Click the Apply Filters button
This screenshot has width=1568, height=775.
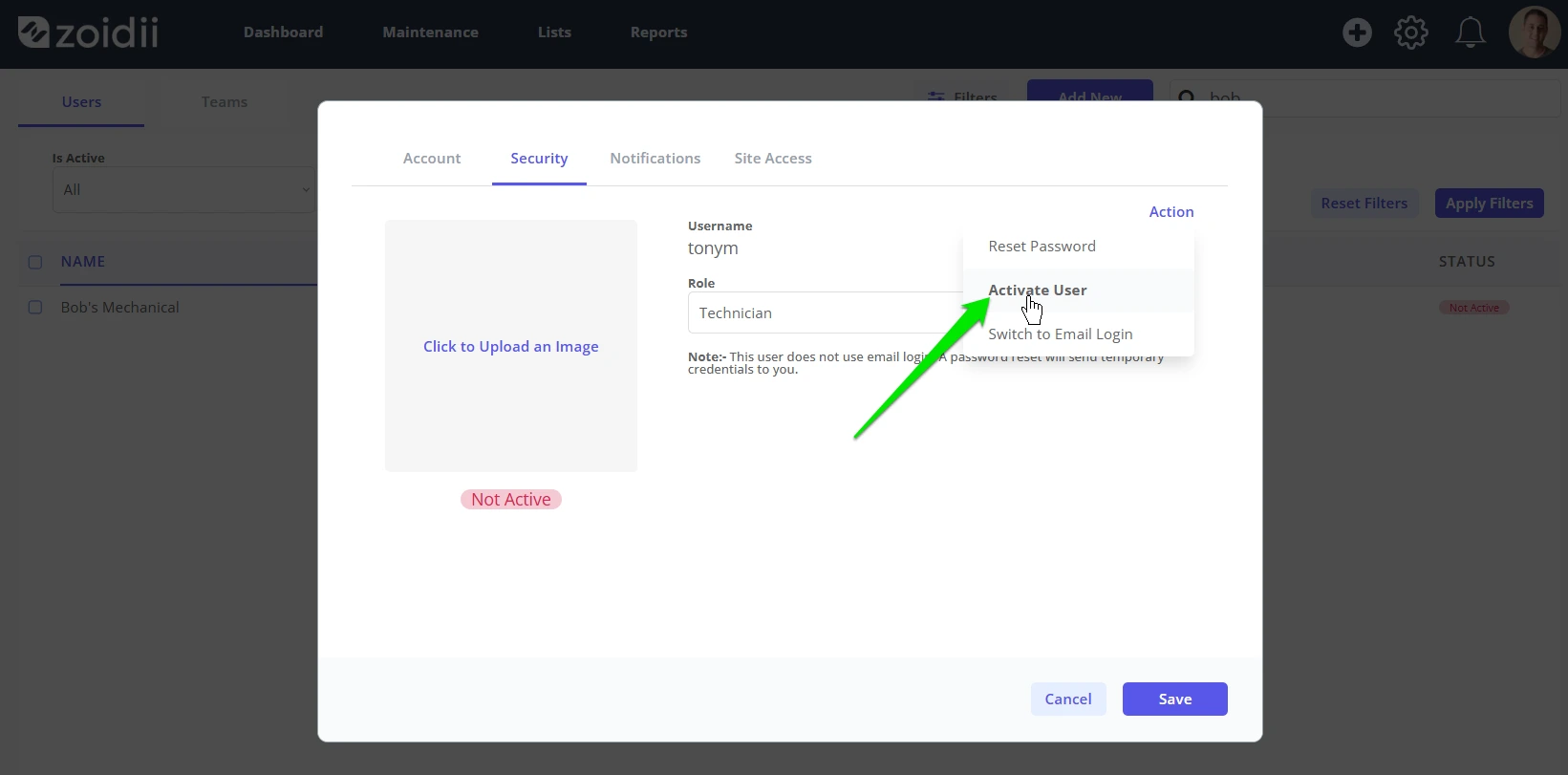point(1489,204)
